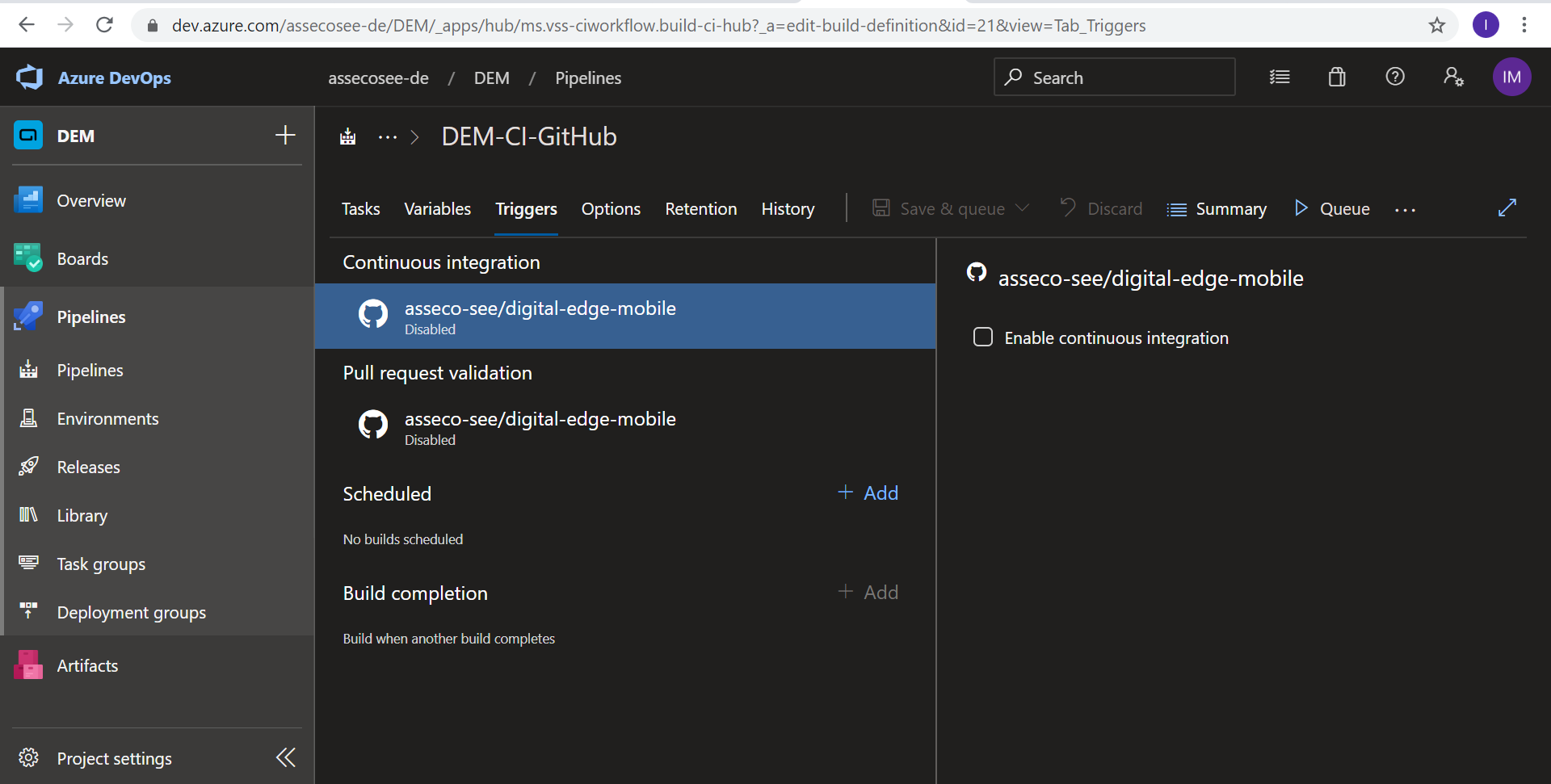Open User settings icon in header
Image resolution: width=1551 pixels, height=784 pixels.
1453,77
